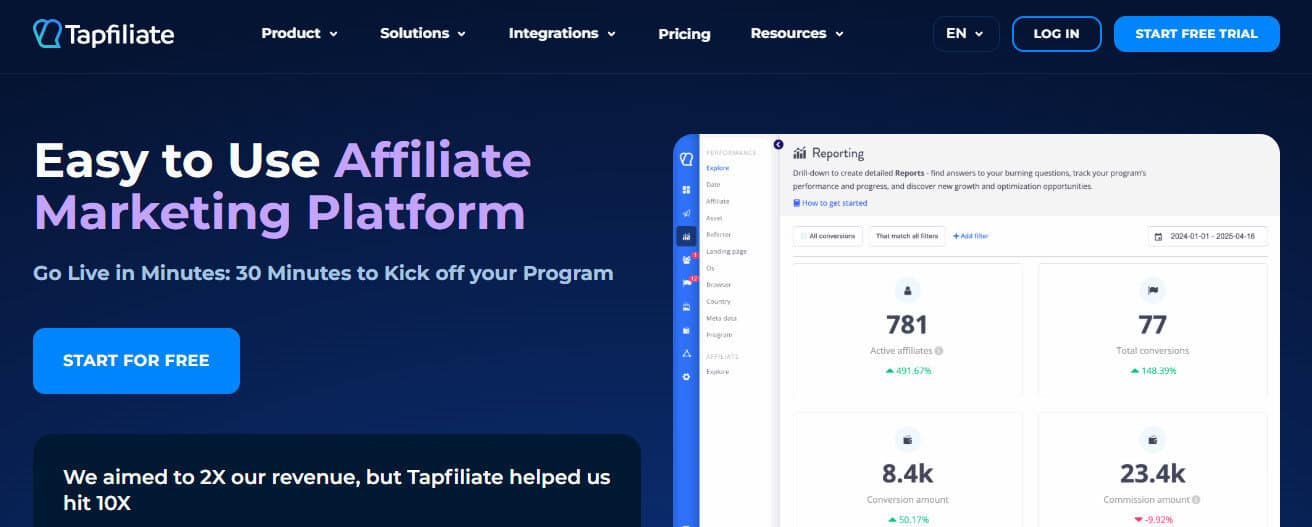This screenshot has width=1312, height=527.
Task: Click START FREE TRIAL button
Action: tap(1197, 33)
